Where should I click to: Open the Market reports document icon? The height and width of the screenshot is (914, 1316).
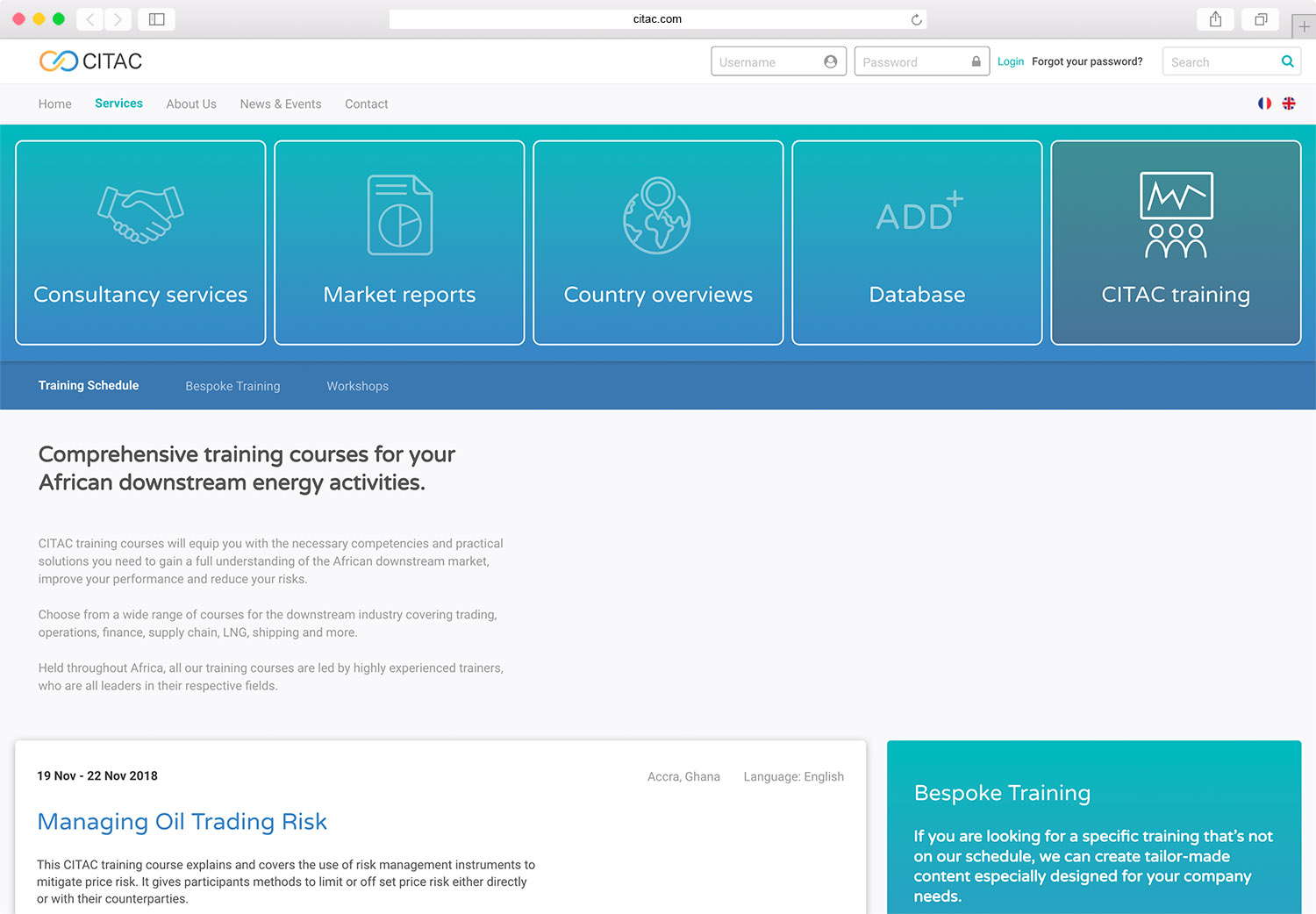pyautogui.click(x=399, y=215)
